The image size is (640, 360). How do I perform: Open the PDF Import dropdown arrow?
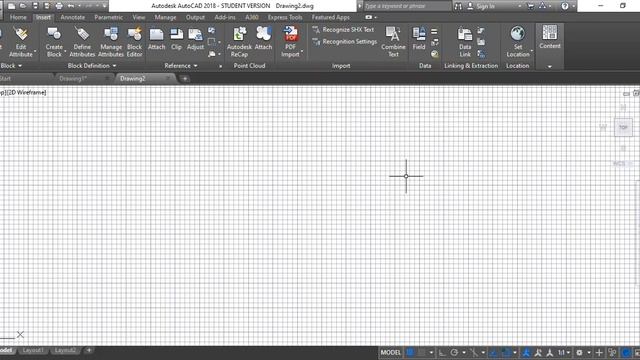(302, 52)
